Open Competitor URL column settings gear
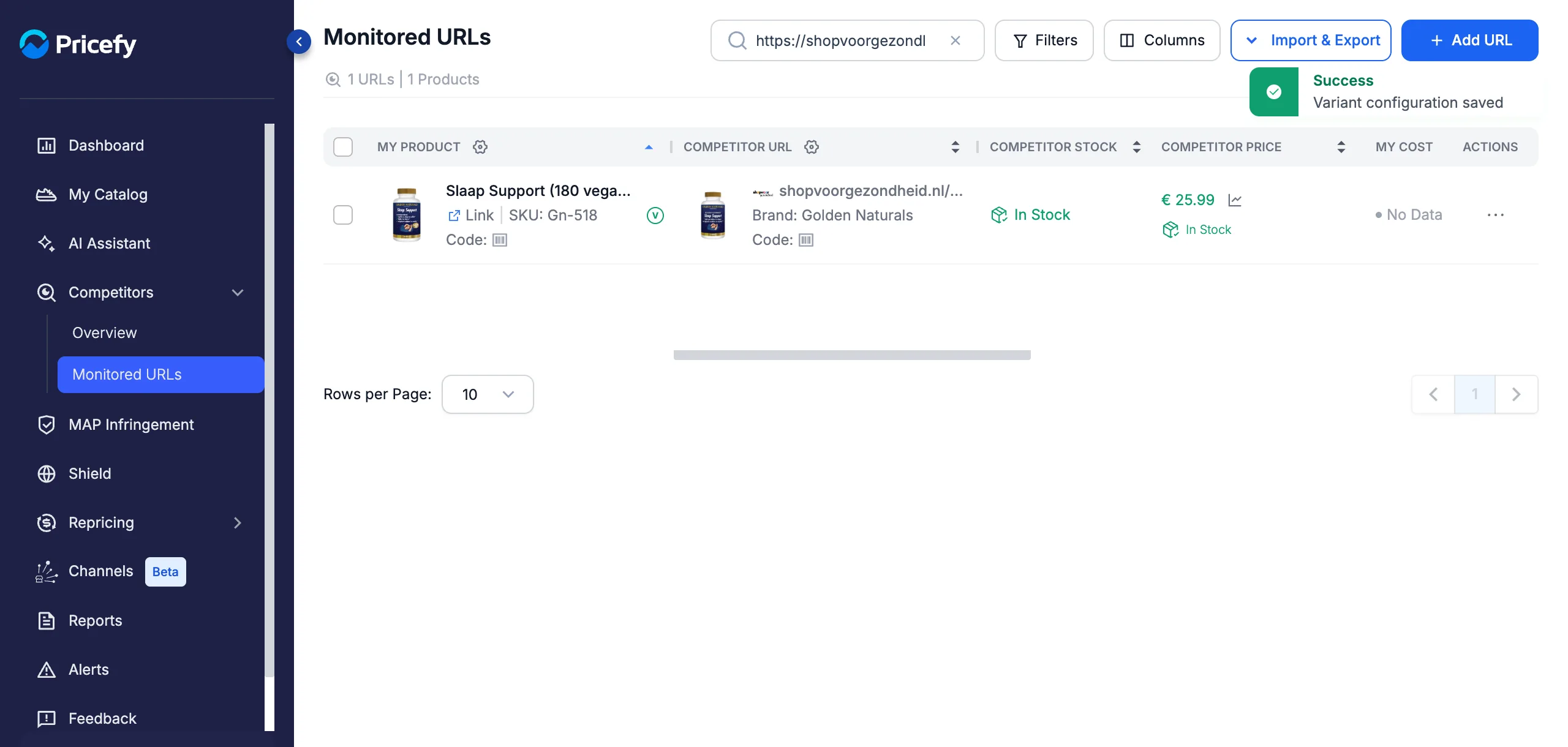The image size is (1568, 747). (812, 147)
